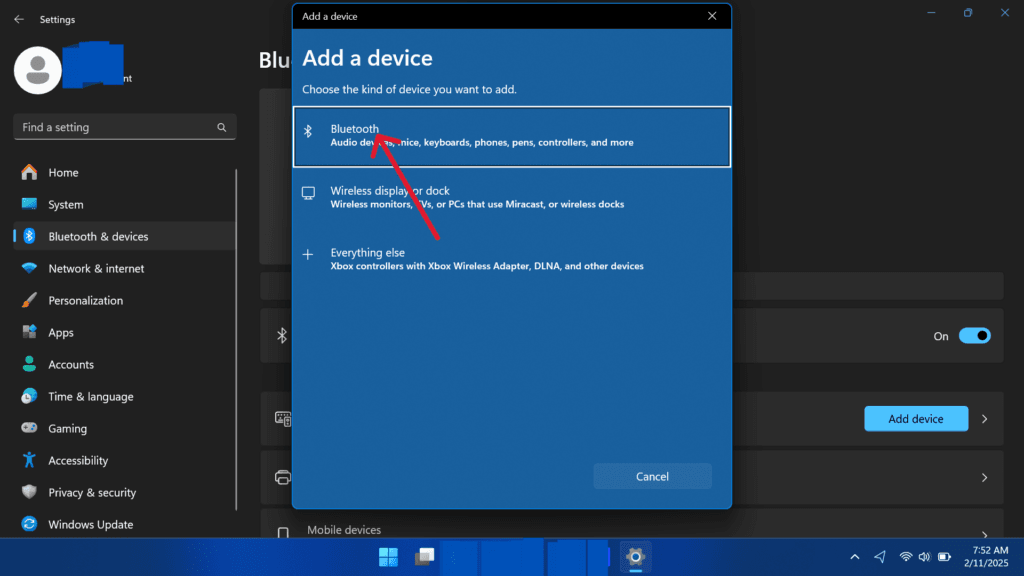Open Privacy & security settings
This screenshot has width=1024, height=576.
point(125,492)
